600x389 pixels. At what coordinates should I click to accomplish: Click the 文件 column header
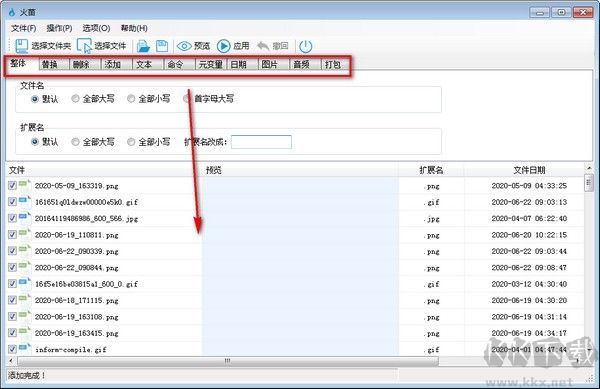104,170
